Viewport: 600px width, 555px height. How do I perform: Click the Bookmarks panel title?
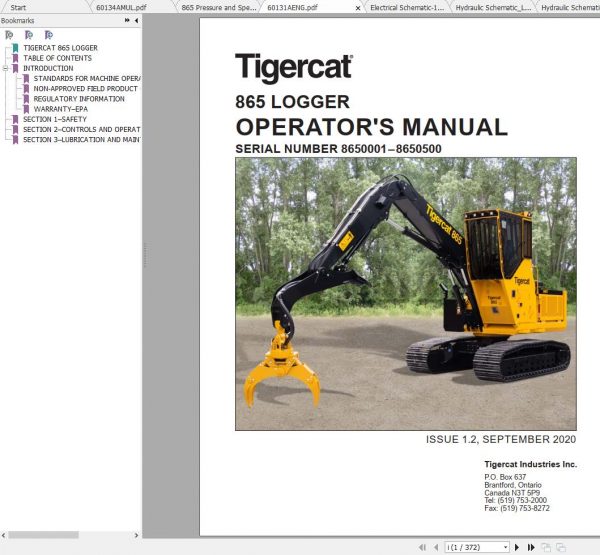(x=18, y=21)
